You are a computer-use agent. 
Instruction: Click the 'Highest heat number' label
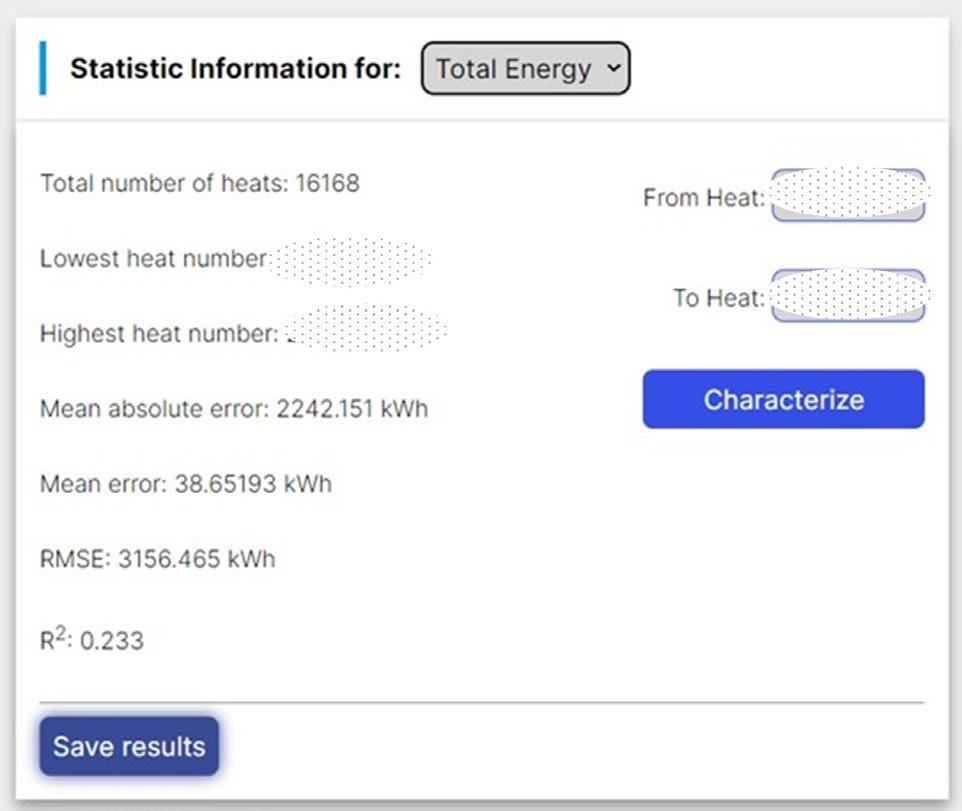158,334
